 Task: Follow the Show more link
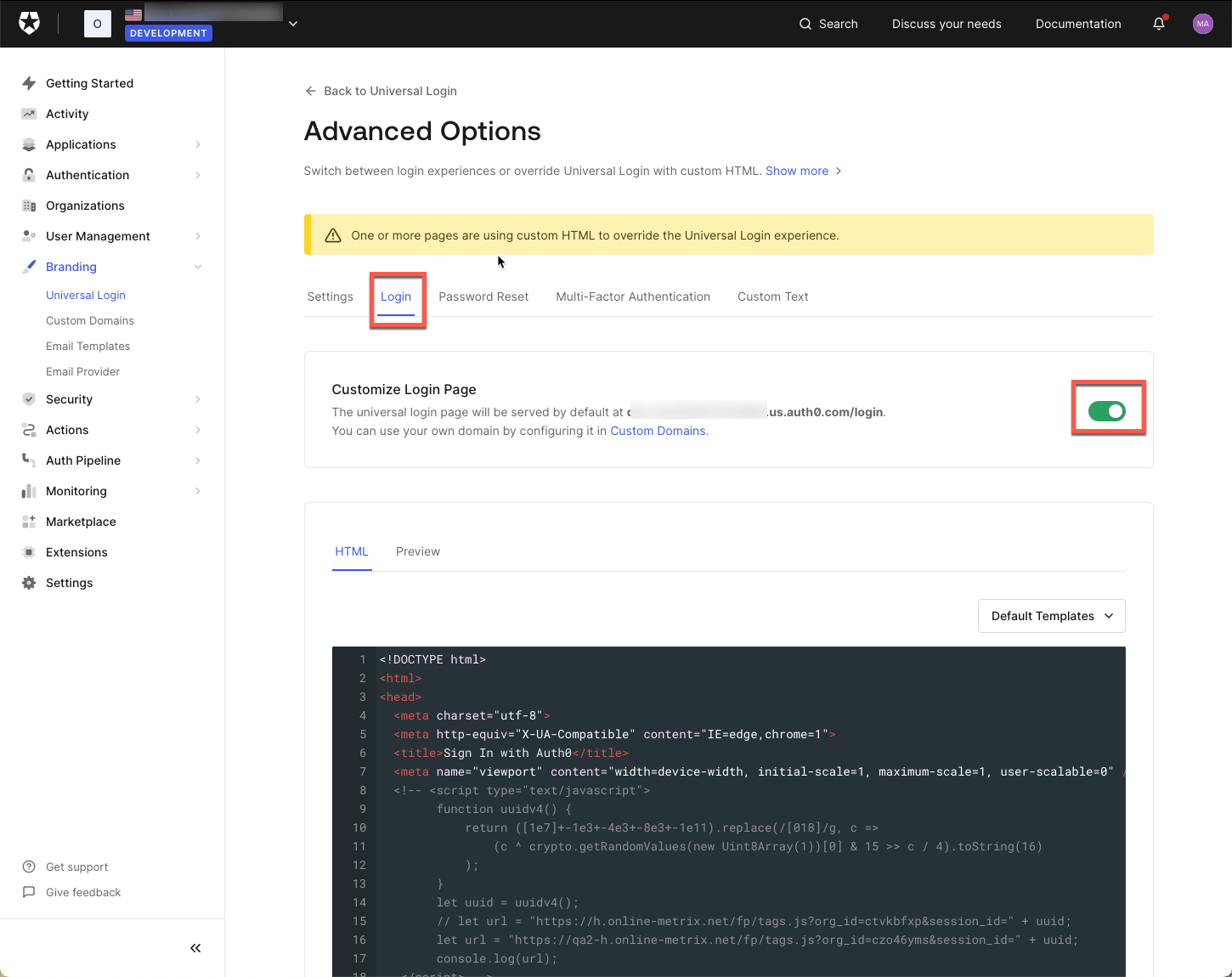coord(797,170)
